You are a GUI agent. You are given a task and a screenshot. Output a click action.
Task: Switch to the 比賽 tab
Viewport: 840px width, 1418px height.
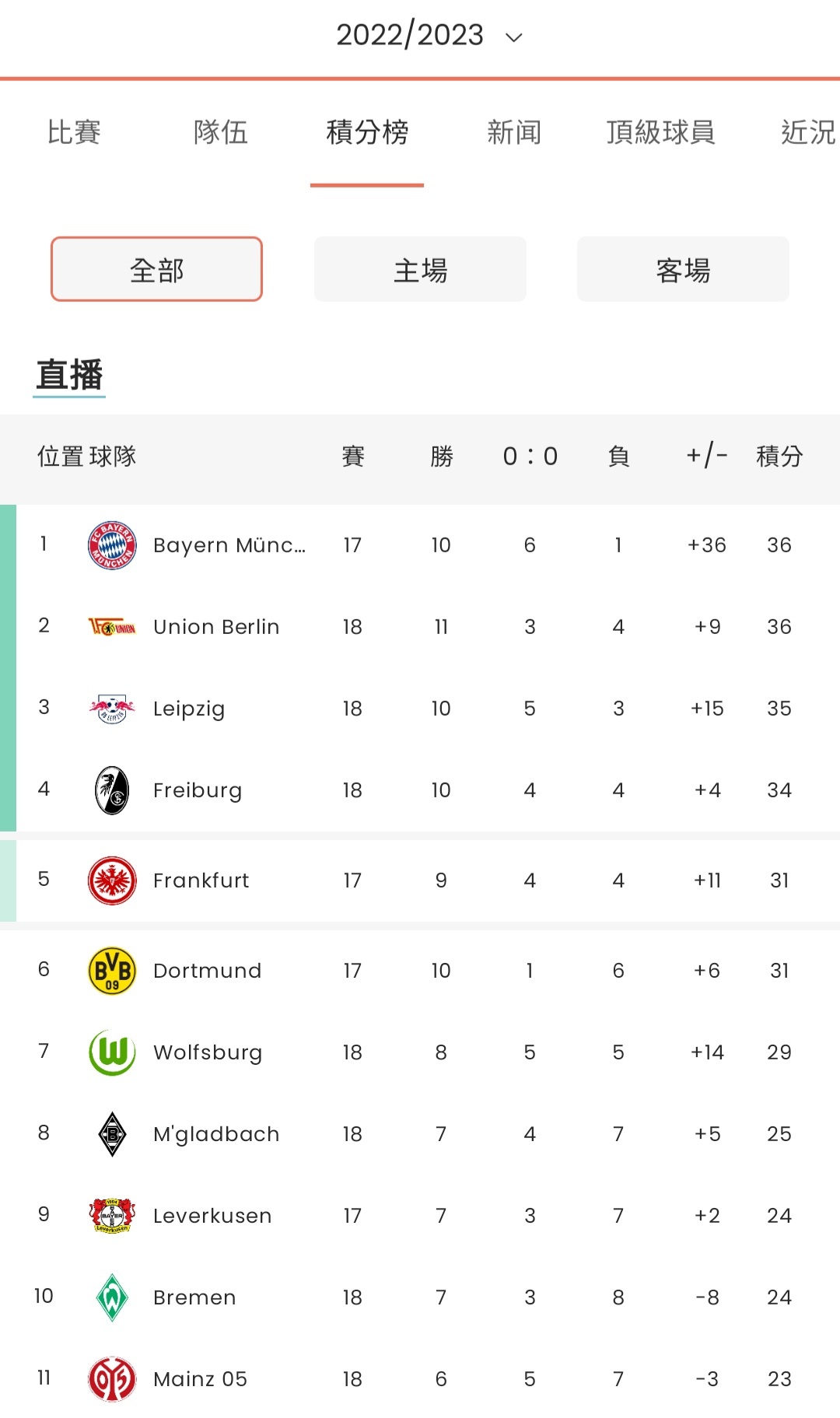click(74, 132)
